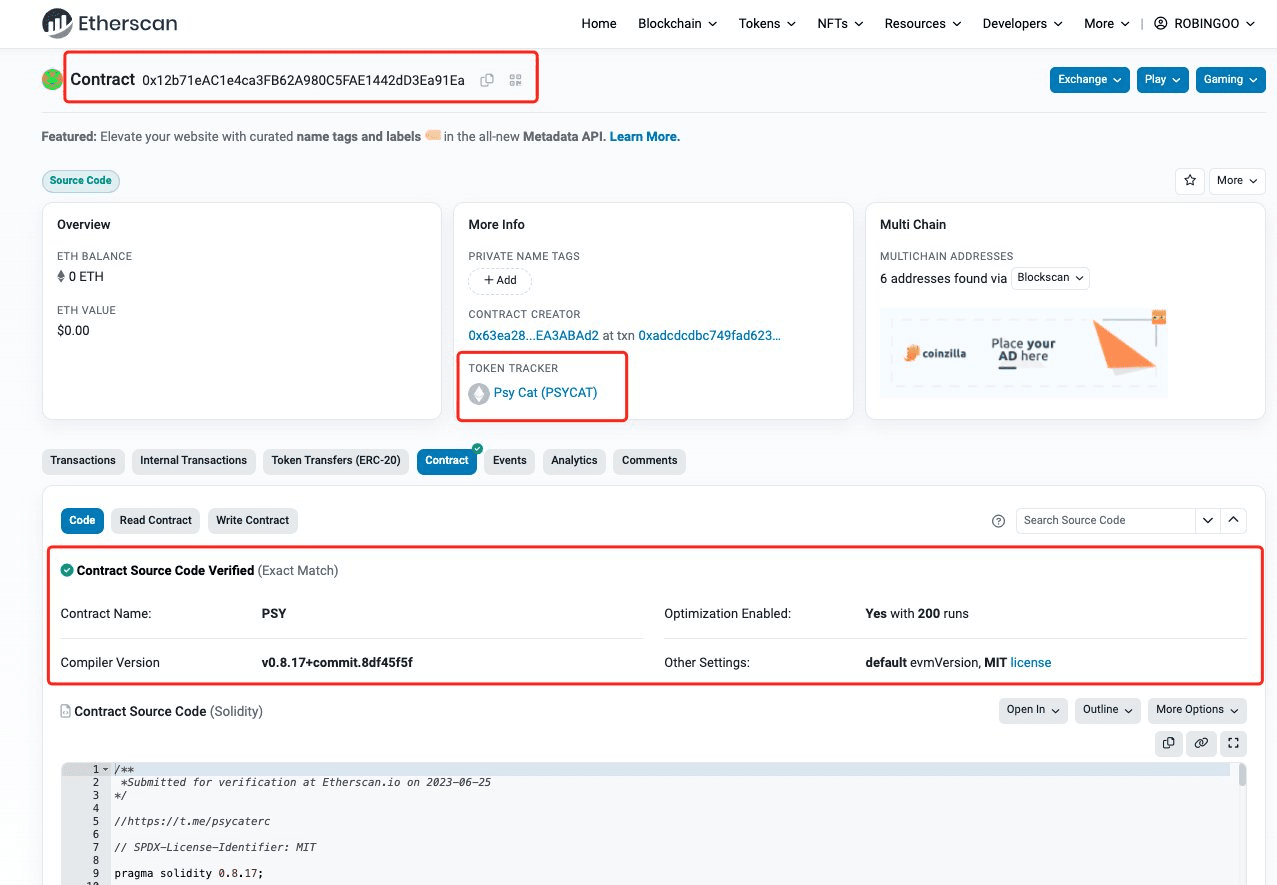Viewport: 1277px width, 885px height.
Task: Select the Read Contract tab
Action: pyautogui.click(x=155, y=521)
